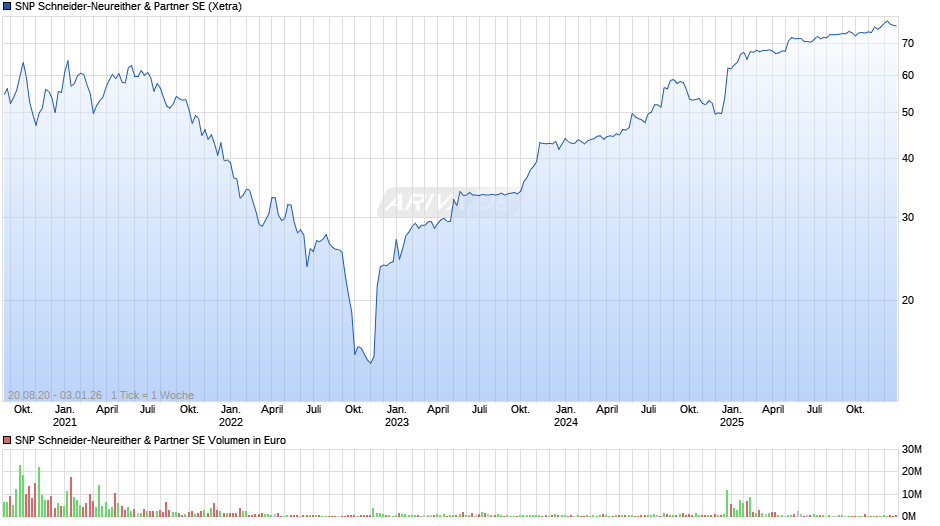Click the Jan. 2025 time axis label
Image resolution: width=940 pixels, height=526 pixels.
731,416
